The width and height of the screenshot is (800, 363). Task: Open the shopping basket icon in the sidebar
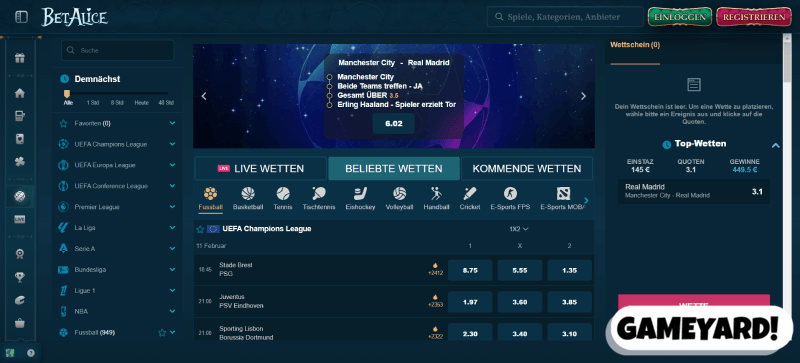point(20,323)
